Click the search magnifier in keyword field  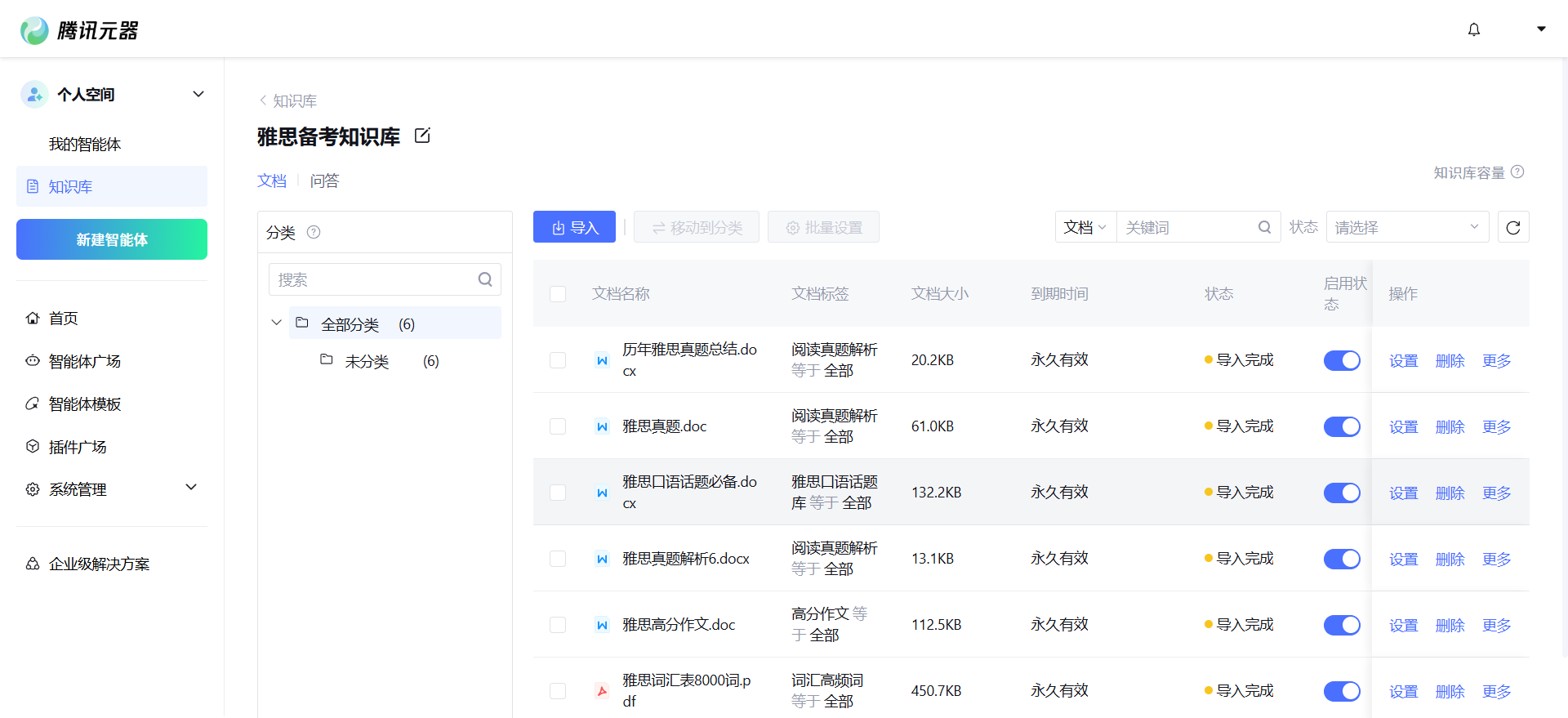(x=1264, y=228)
